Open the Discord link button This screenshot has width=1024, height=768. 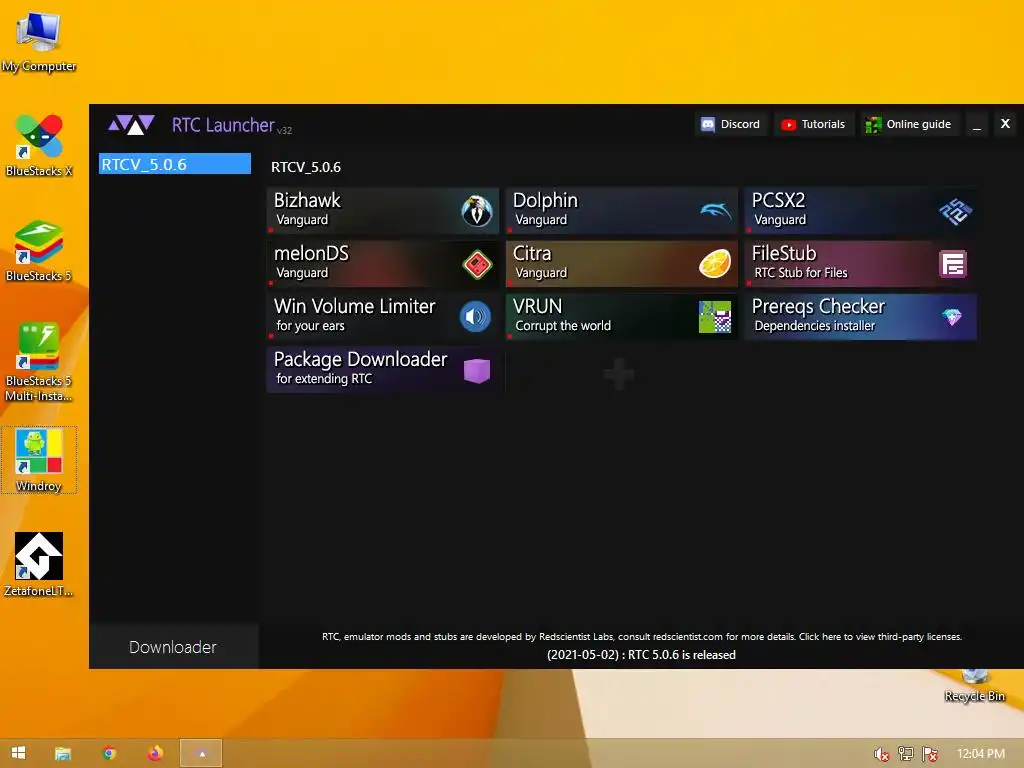[x=731, y=124]
